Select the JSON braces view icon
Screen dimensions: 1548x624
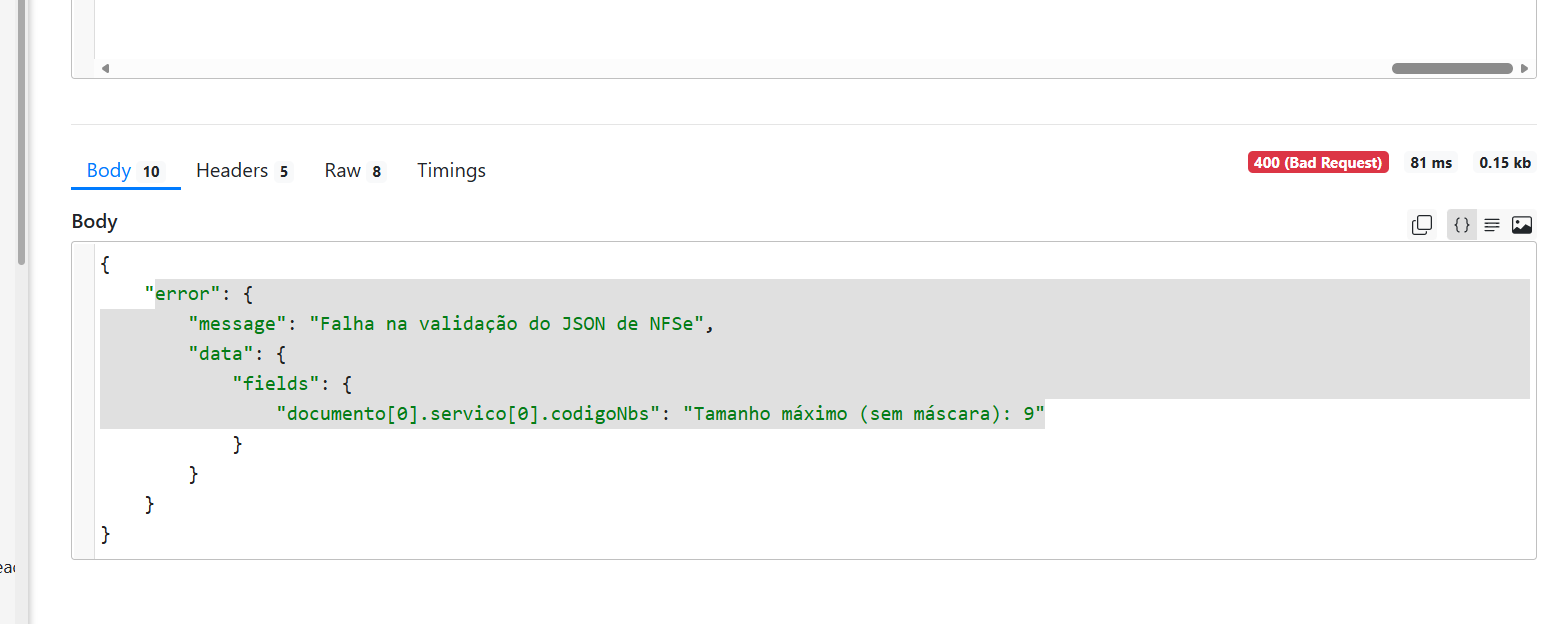tap(1461, 225)
